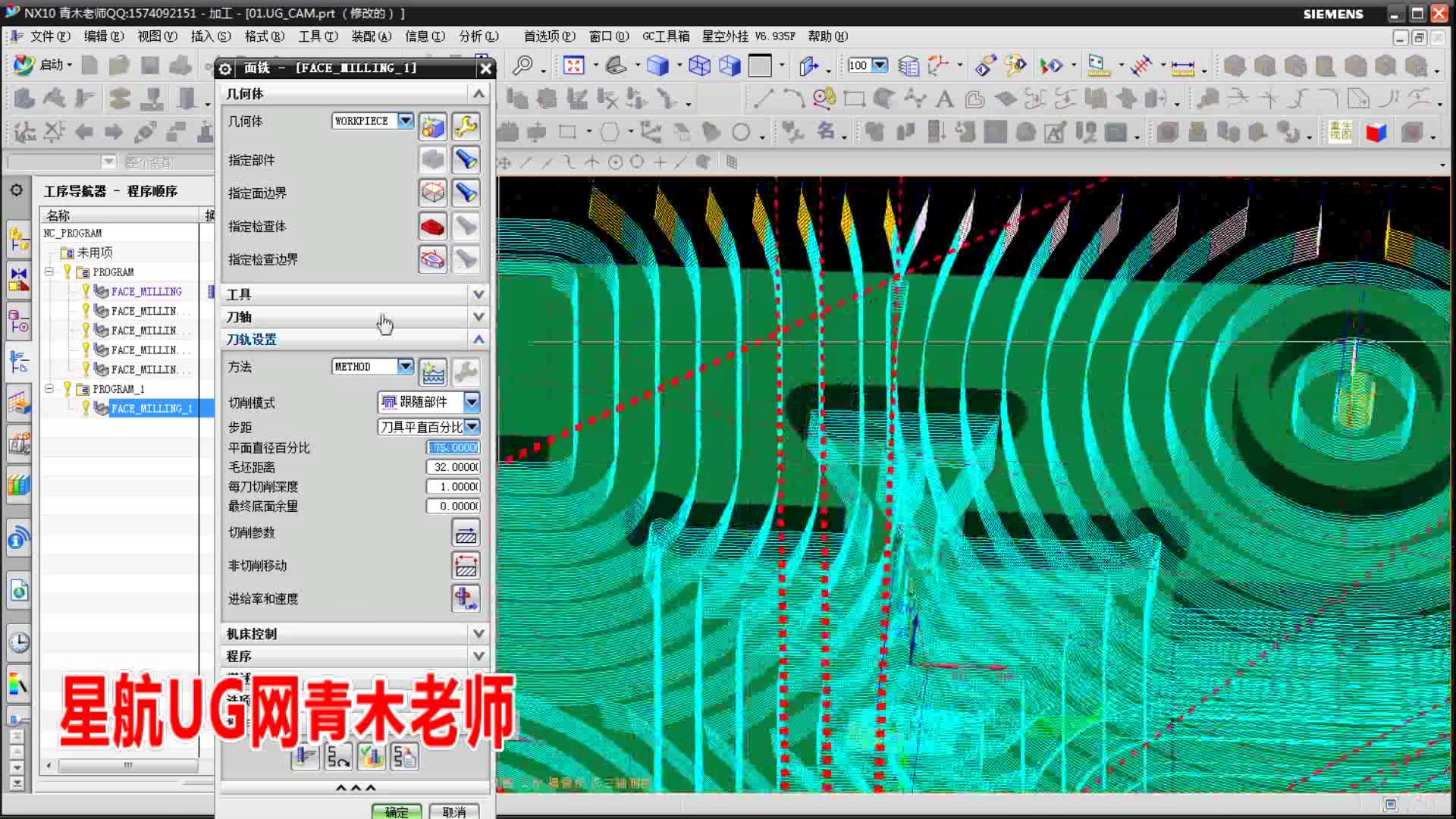The height and width of the screenshot is (819, 1456).
Task: Expand the 工具 (Tool) section
Action: [x=479, y=294]
